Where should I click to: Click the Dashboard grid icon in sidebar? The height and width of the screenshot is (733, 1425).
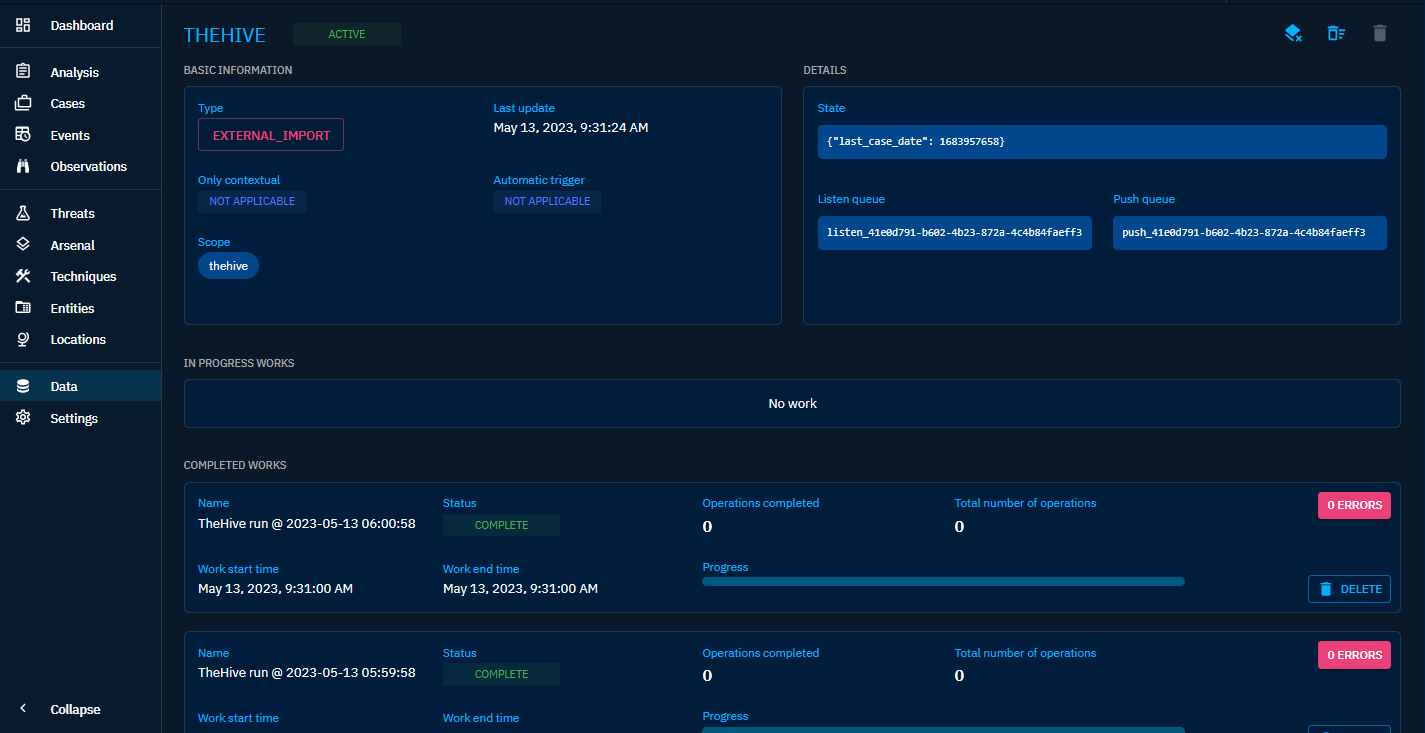(x=23, y=25)
